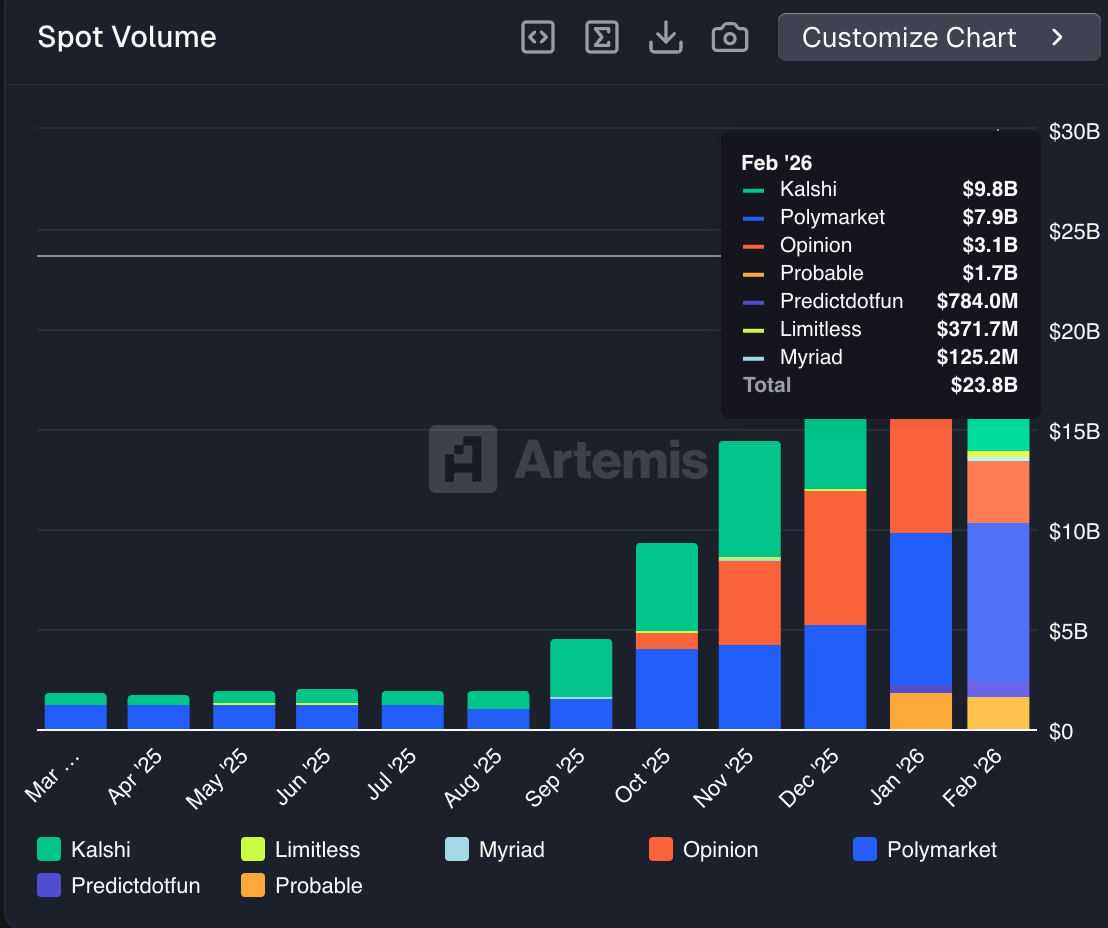Click the download data icon
The height and width of the screenshot is (928, 1108).
click(x=666, y=38)
